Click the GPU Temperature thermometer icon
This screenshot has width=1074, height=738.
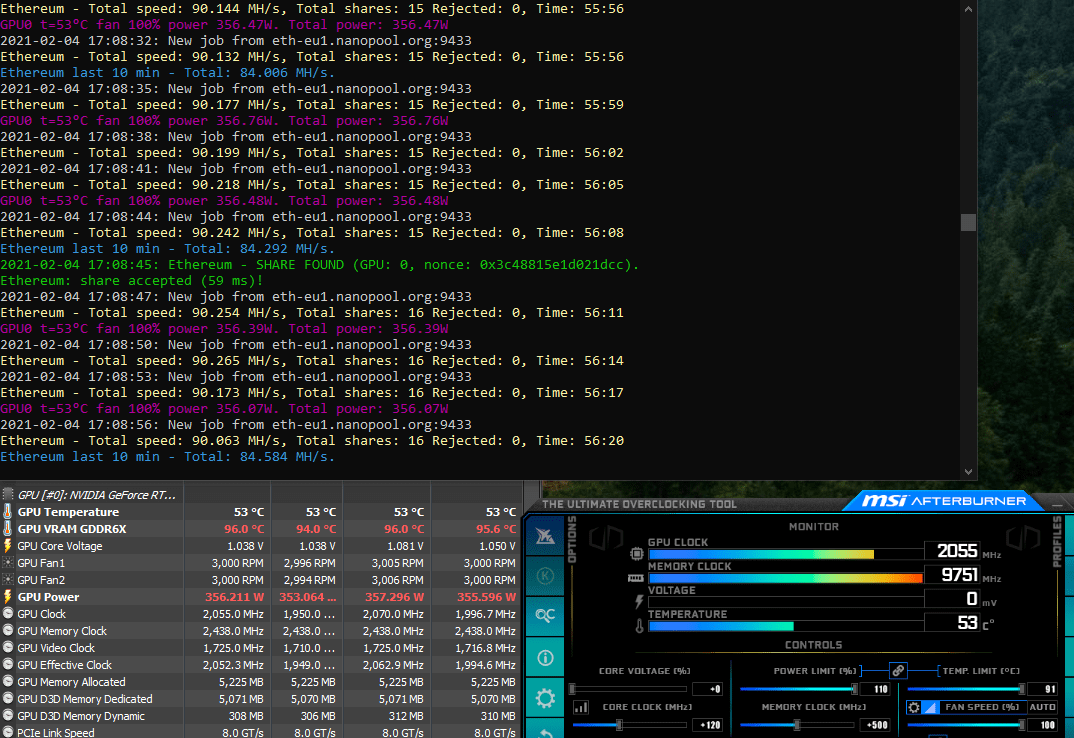8,512
